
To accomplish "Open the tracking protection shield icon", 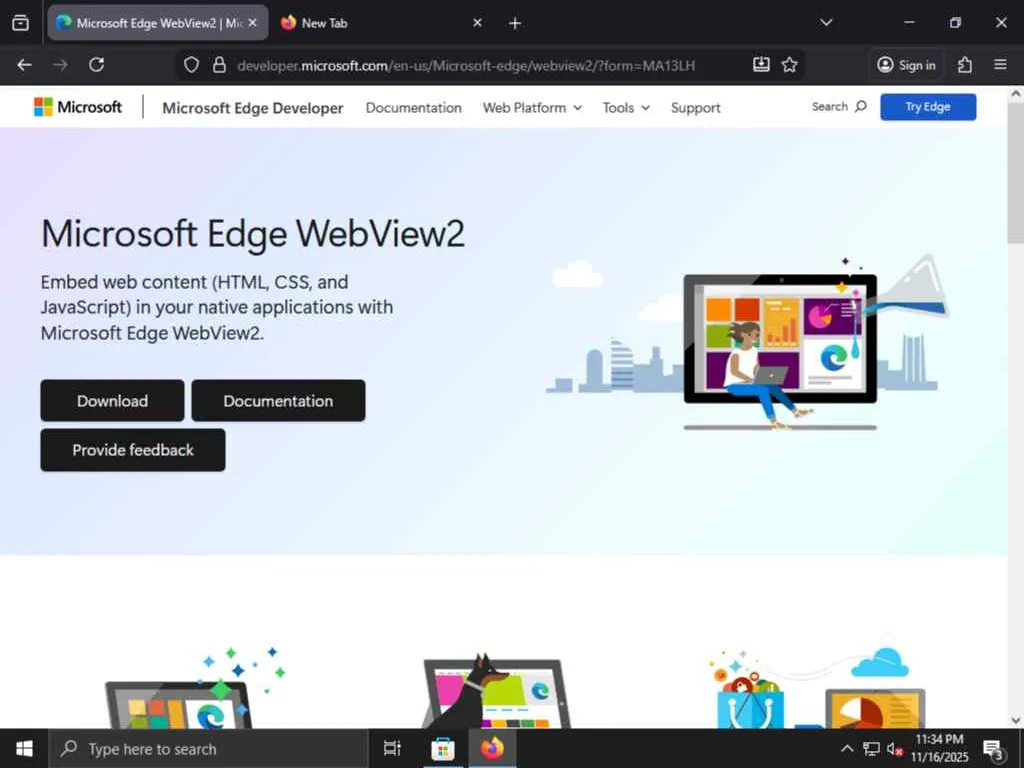I will click(191, 65).
